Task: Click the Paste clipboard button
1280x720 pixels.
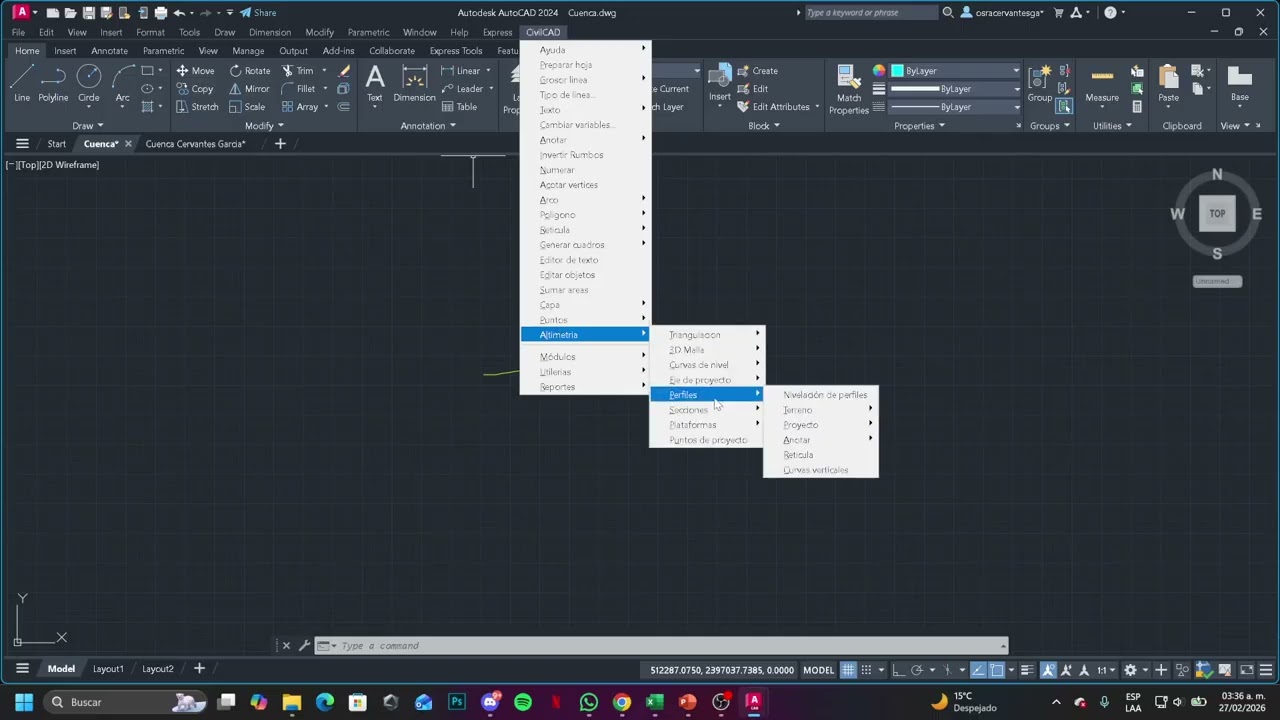Action: 1168,84
